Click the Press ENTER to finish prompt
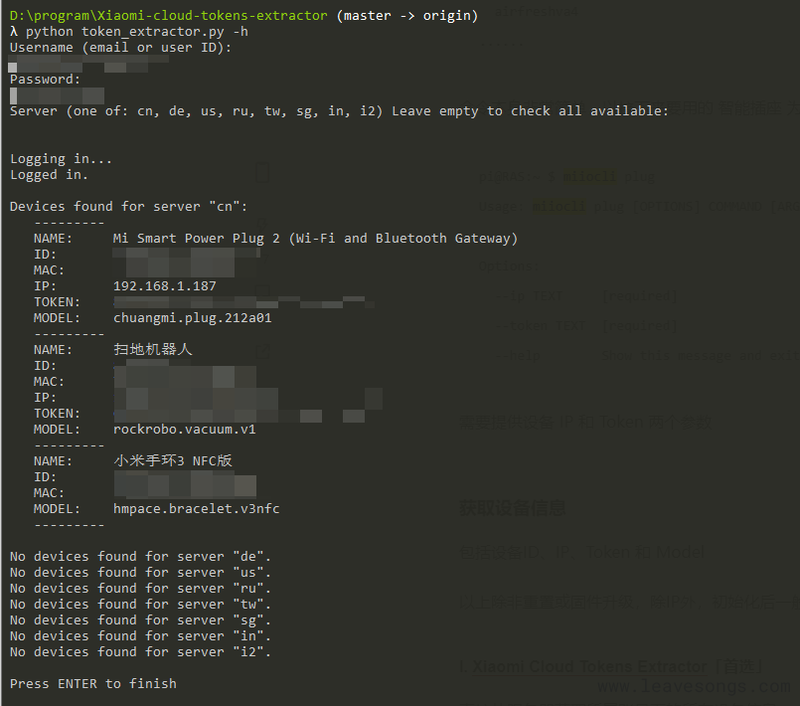This screenshot has width=800, height=706. (93, 684)
